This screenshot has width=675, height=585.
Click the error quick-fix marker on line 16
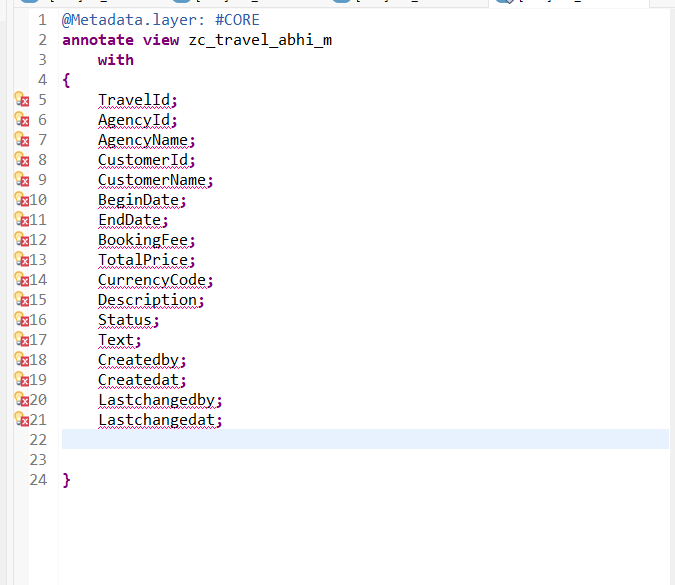22,319
